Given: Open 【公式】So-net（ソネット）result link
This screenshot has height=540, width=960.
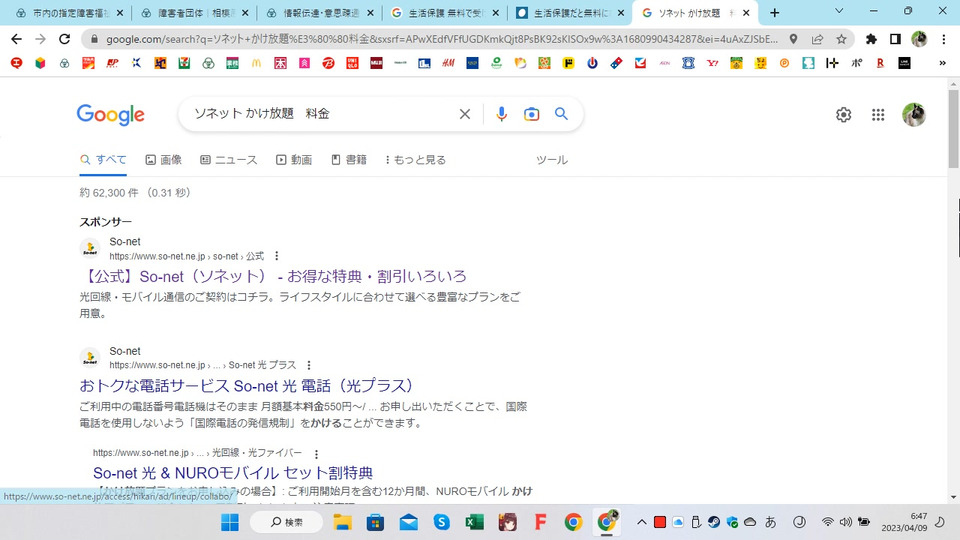Looking at the screenshot, I should tap(273, 276).
